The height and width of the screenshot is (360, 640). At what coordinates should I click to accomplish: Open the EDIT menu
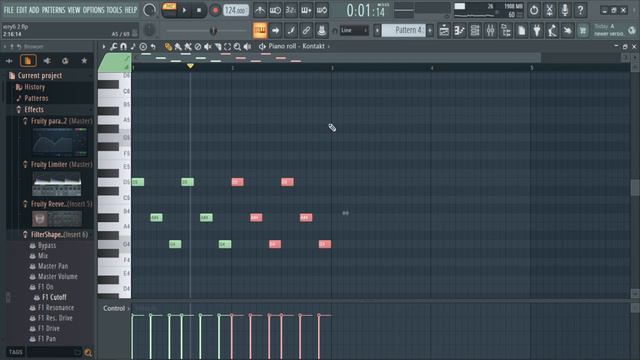point(22,10)
